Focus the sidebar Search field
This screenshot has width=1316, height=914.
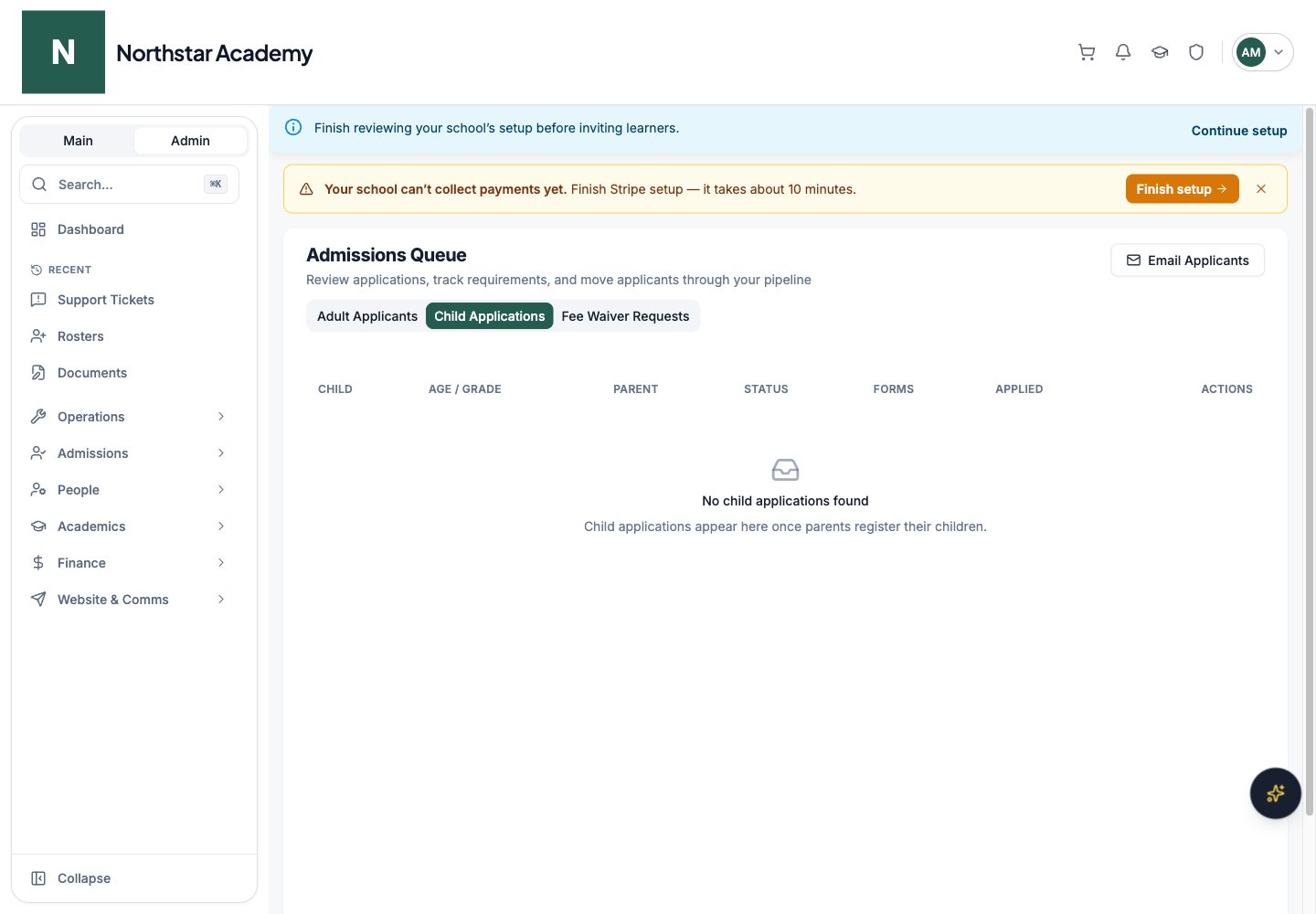(129, 185)
